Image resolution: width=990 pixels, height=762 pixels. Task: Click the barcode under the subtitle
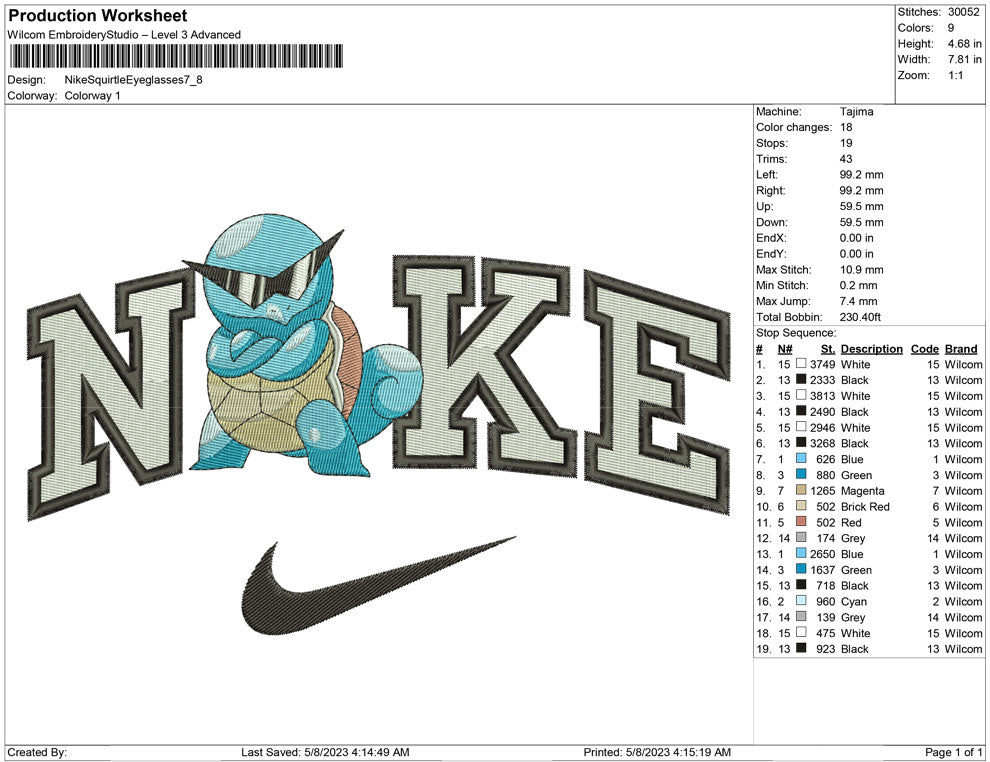coord(176,56)
